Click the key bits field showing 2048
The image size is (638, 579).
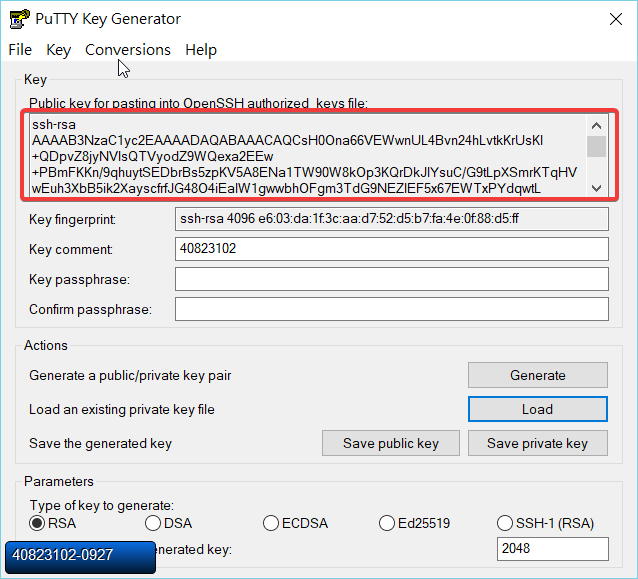(553, 548)
